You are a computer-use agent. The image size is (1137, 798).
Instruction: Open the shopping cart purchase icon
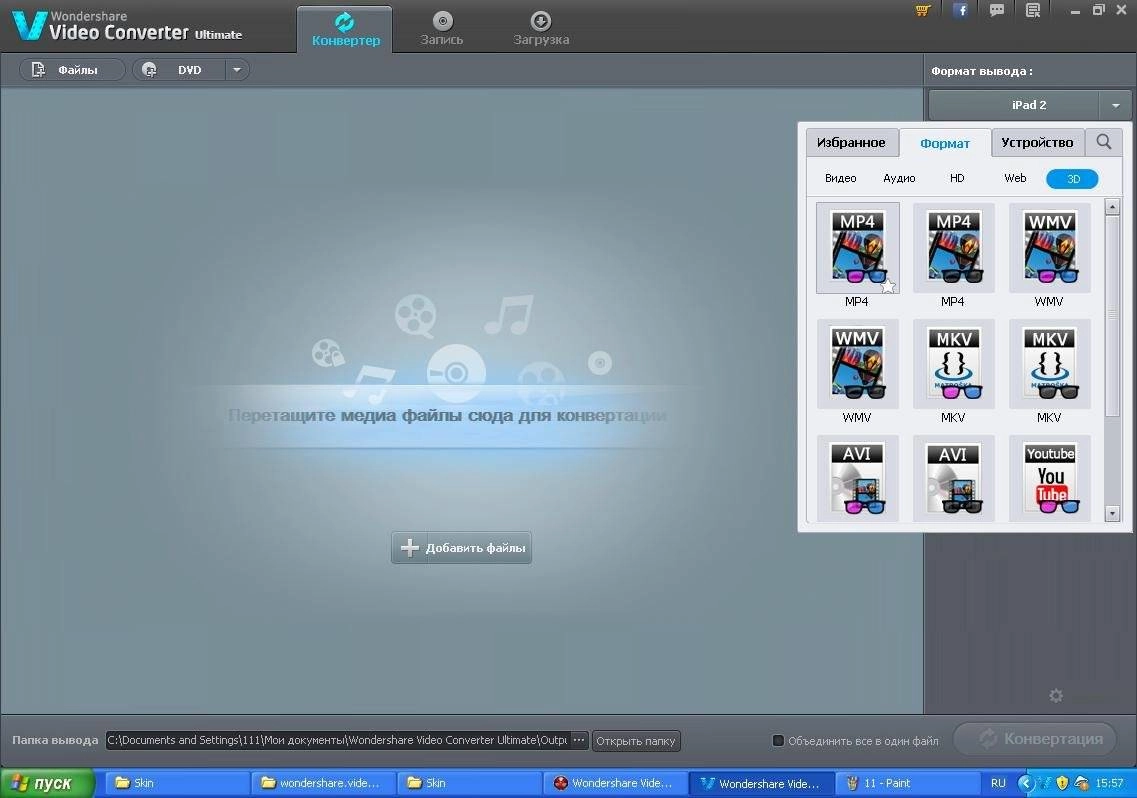922,11
